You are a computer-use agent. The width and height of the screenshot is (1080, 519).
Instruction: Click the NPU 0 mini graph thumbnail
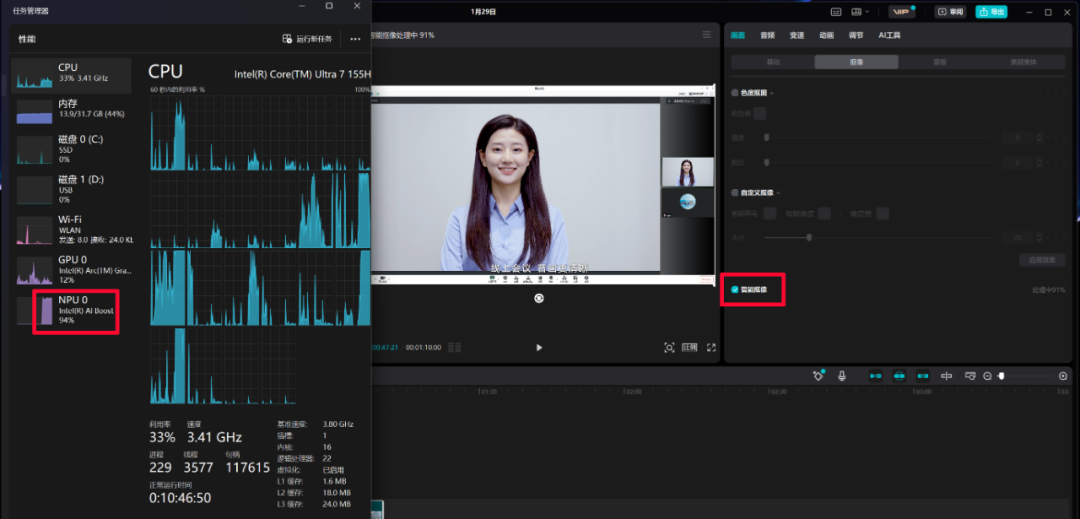tap(34, 310)
